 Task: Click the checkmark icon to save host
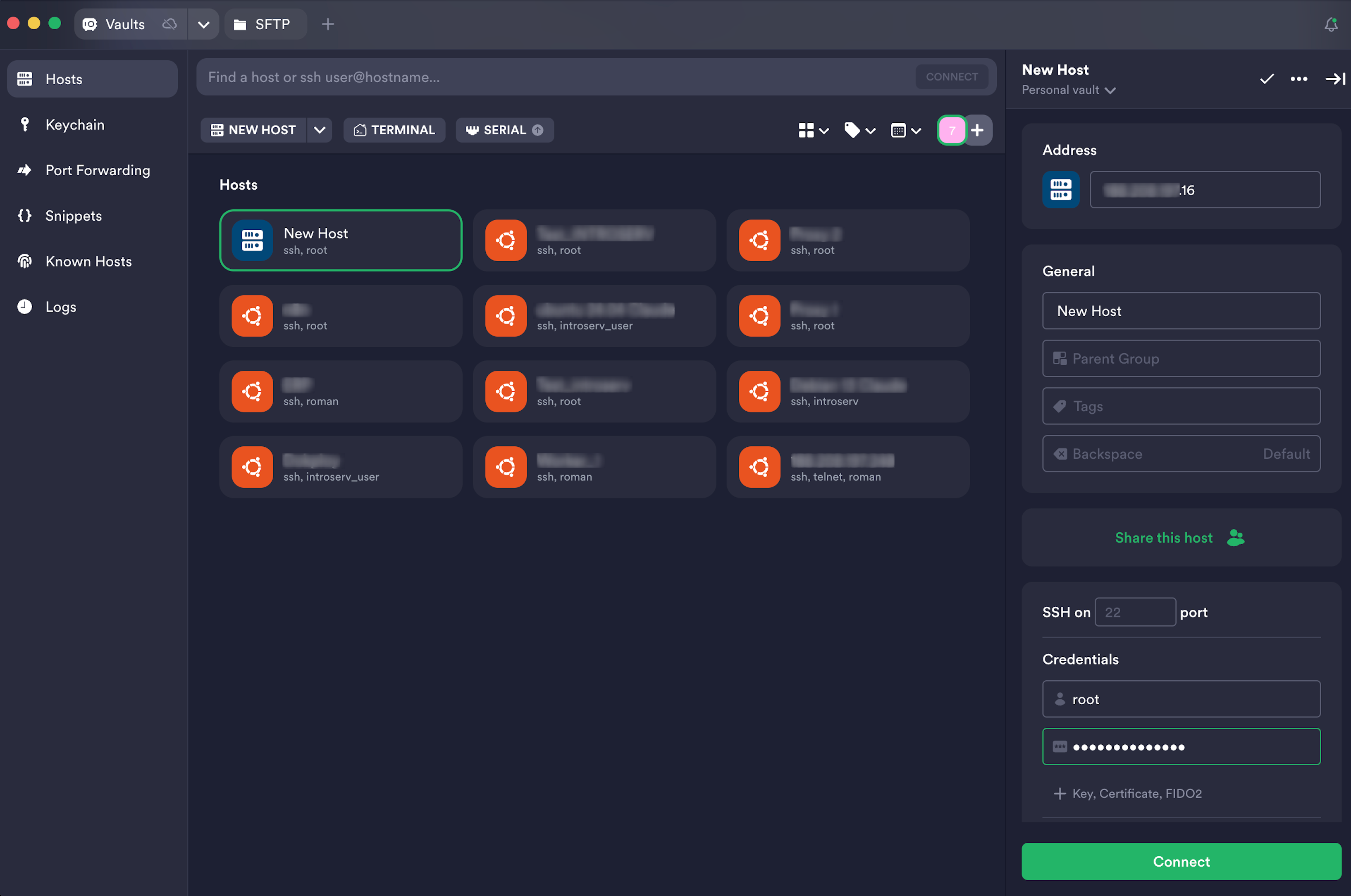[1267, 79]
